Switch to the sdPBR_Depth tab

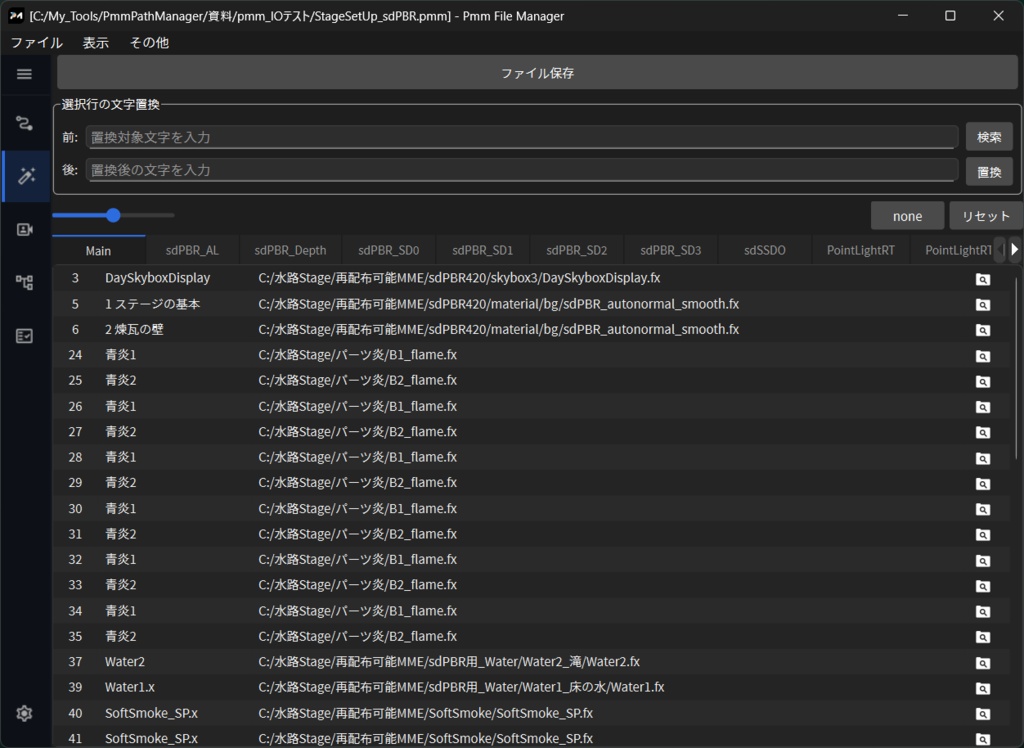(290, 249)
